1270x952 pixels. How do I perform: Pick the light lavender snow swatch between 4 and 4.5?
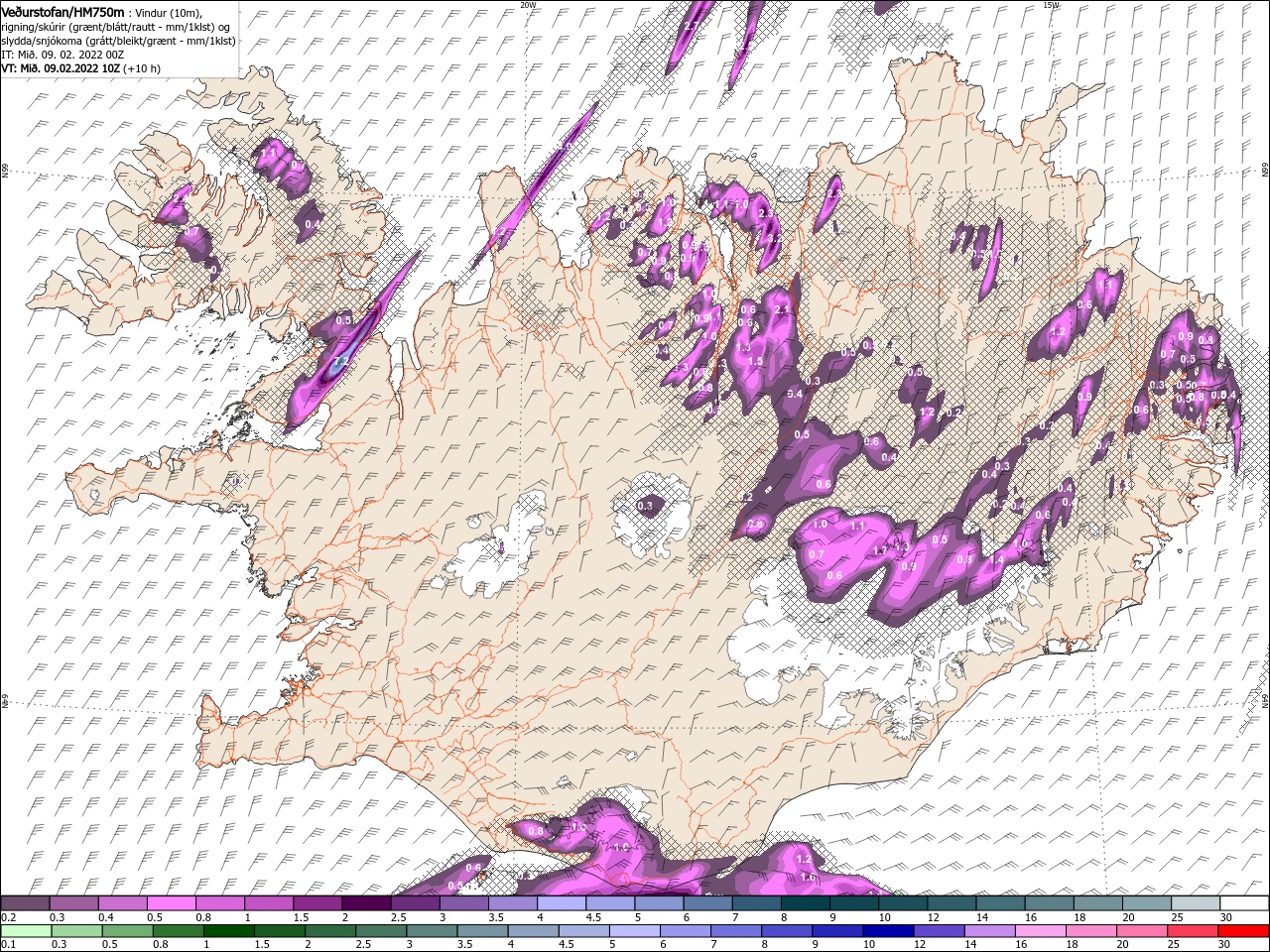pos(561,903)
